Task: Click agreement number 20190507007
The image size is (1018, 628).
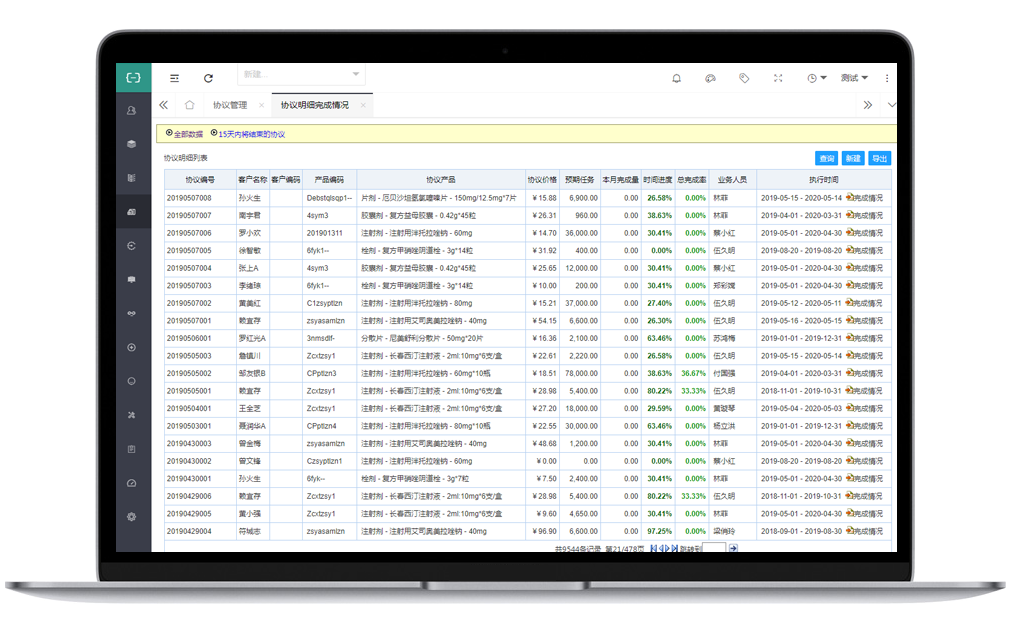Action: pyautogui.click(x=189, y=215)
